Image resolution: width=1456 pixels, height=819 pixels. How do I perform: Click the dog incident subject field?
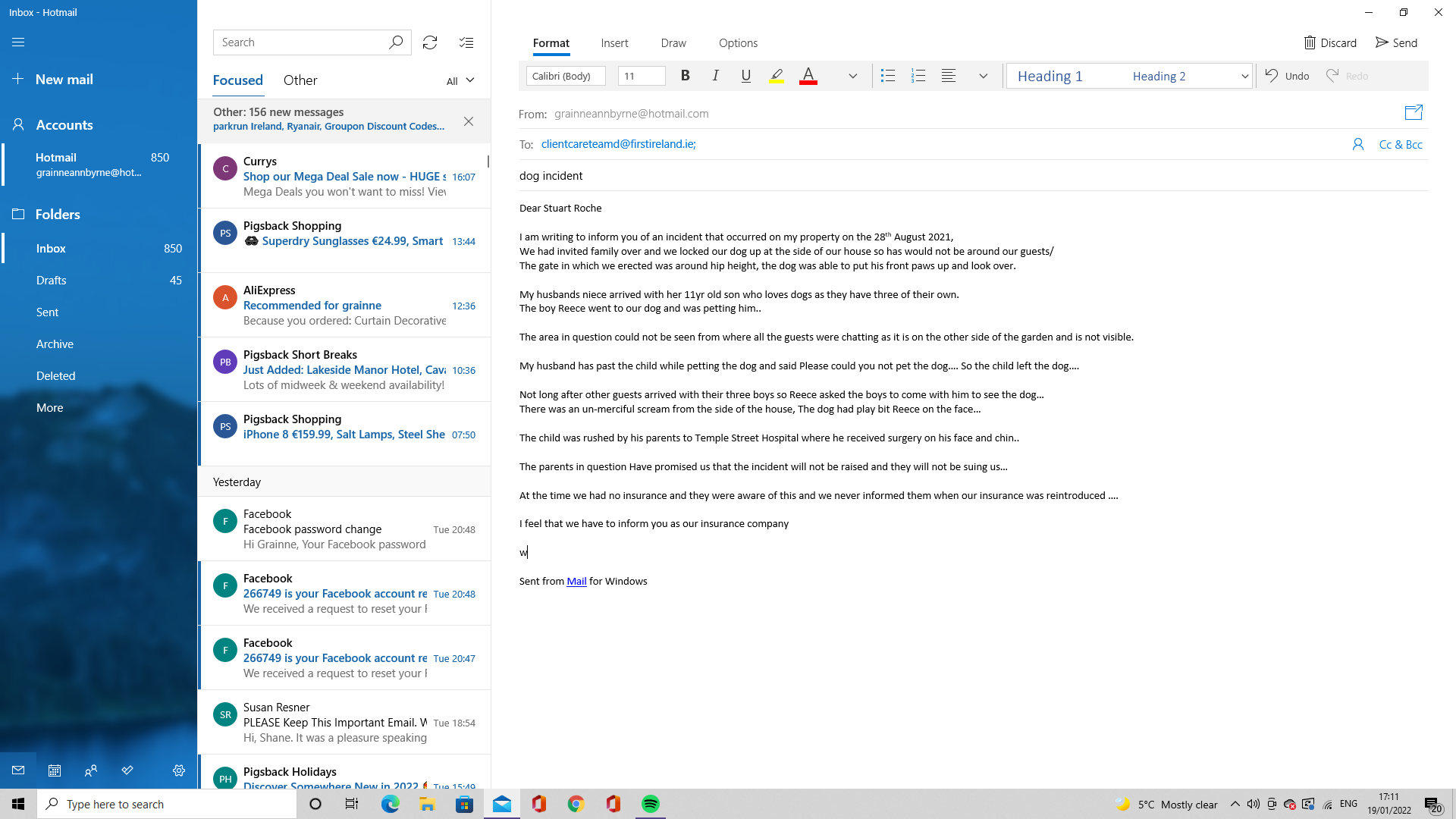[x=973, y=176]
